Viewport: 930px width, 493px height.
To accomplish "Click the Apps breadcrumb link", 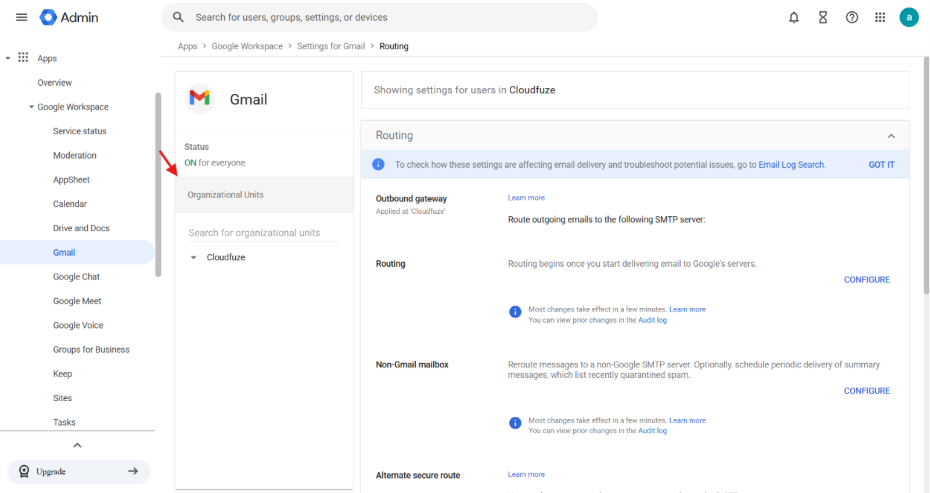I will coord(187,46).
